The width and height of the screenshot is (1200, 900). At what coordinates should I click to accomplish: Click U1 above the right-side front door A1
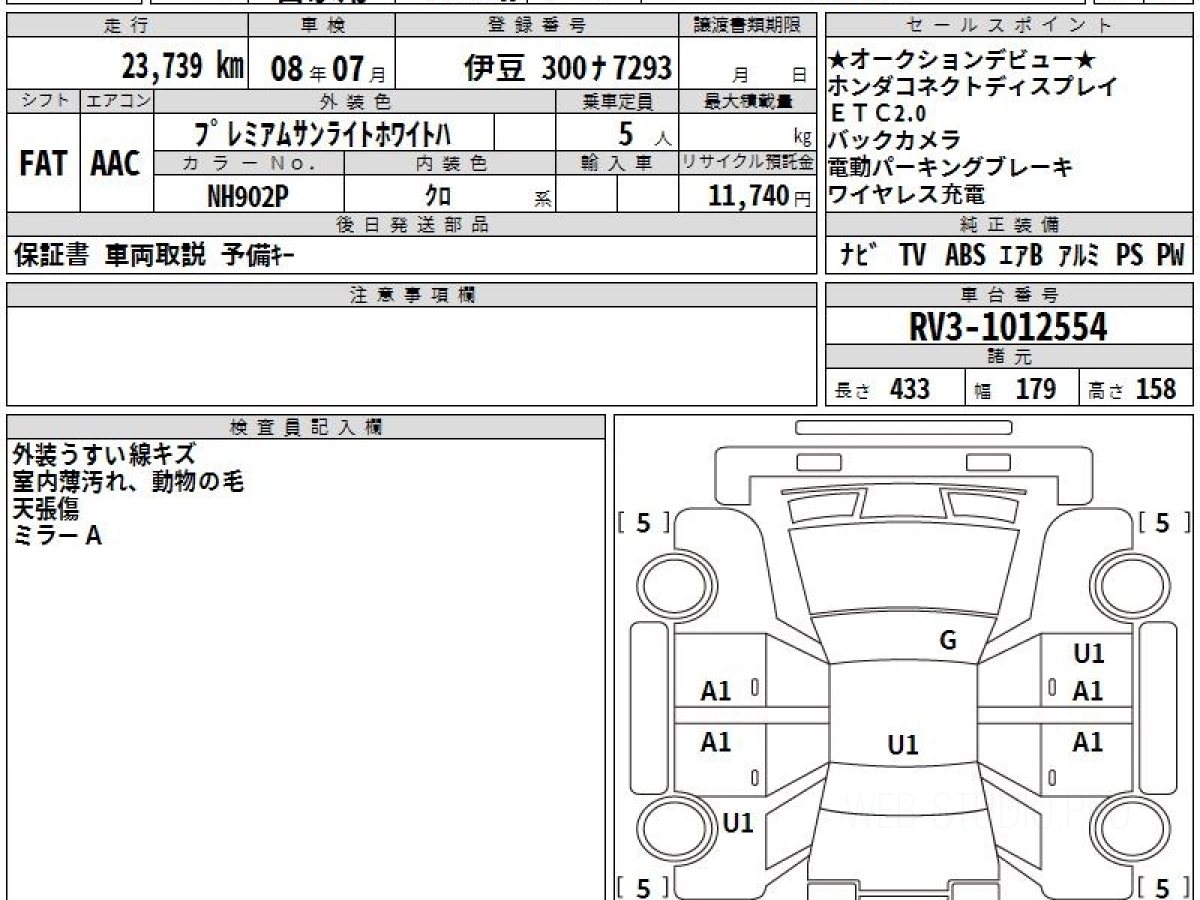pos(1089,654)
